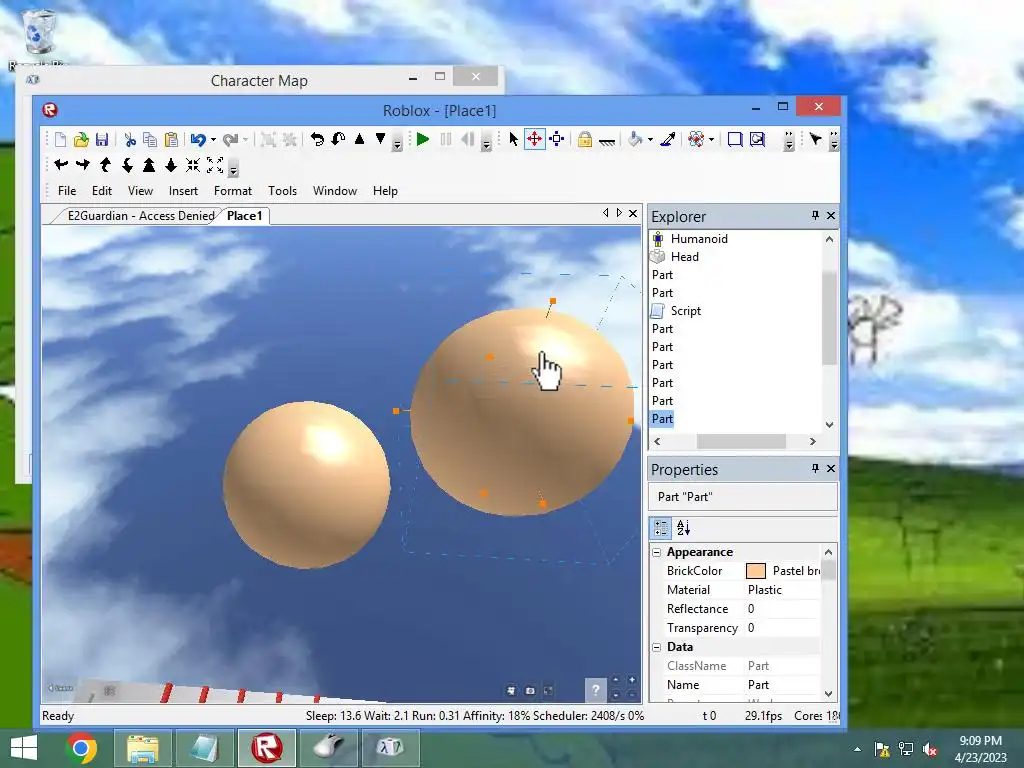Toggle the Explorer panel pin

click(815, 215)
